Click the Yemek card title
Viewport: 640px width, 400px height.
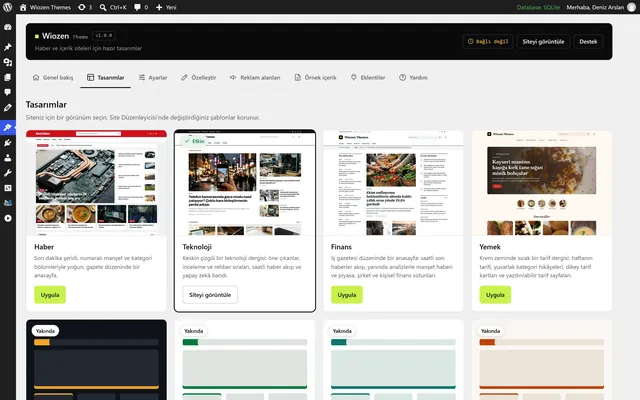(x=490, y=247)
